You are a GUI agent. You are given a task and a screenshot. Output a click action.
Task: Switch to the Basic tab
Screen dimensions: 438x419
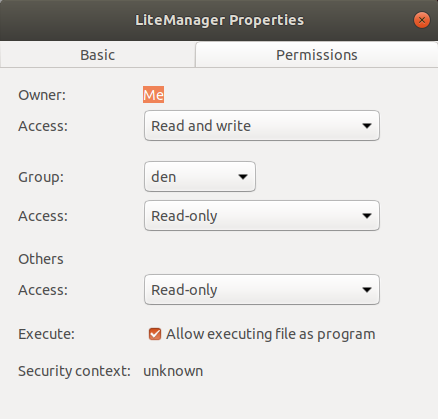click(97, 55)
